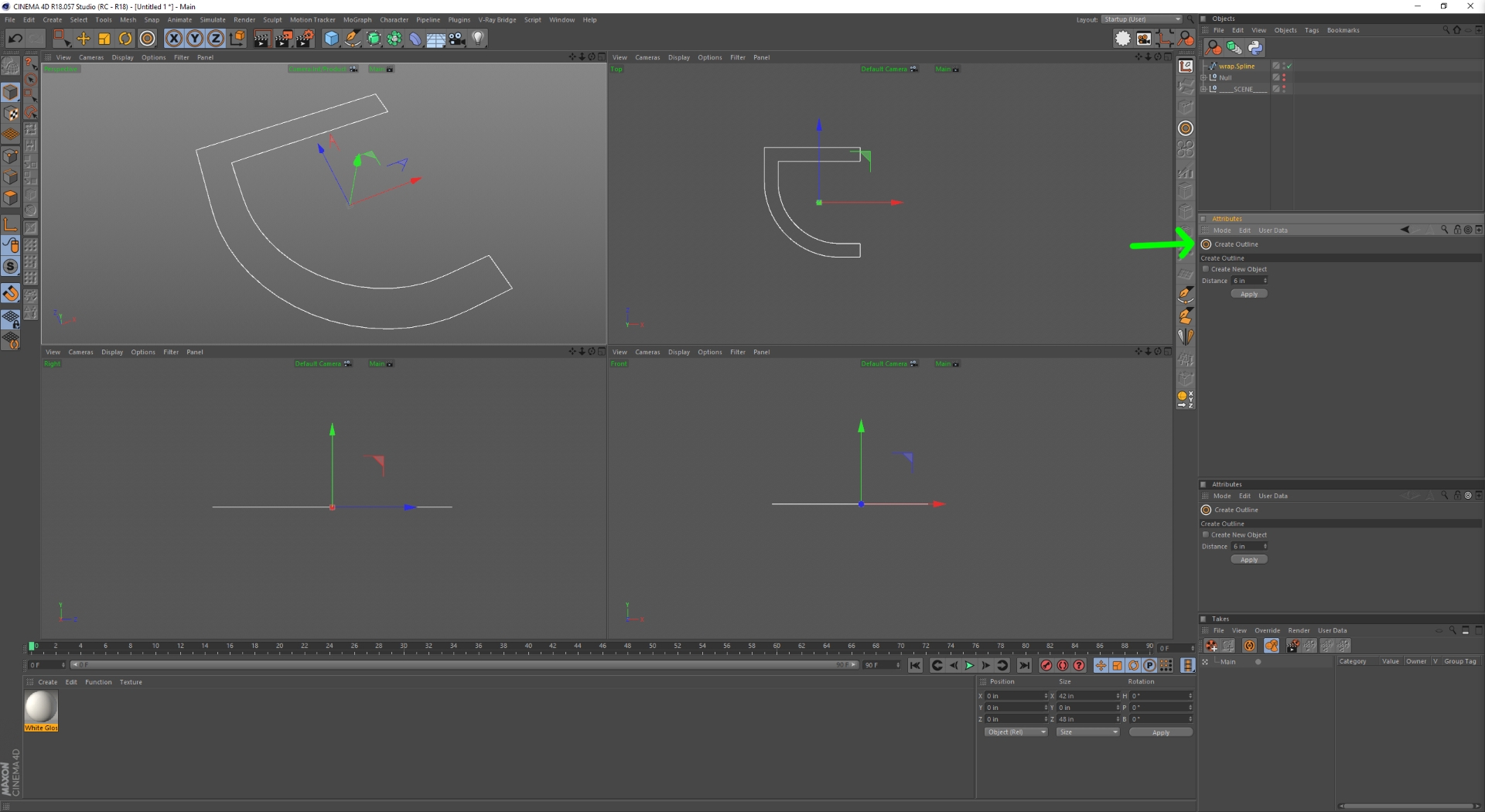This screenshot has height=812, width=1485.
Task: Add a Camera object
Action: pyautogui.click(x=457, y=38)
